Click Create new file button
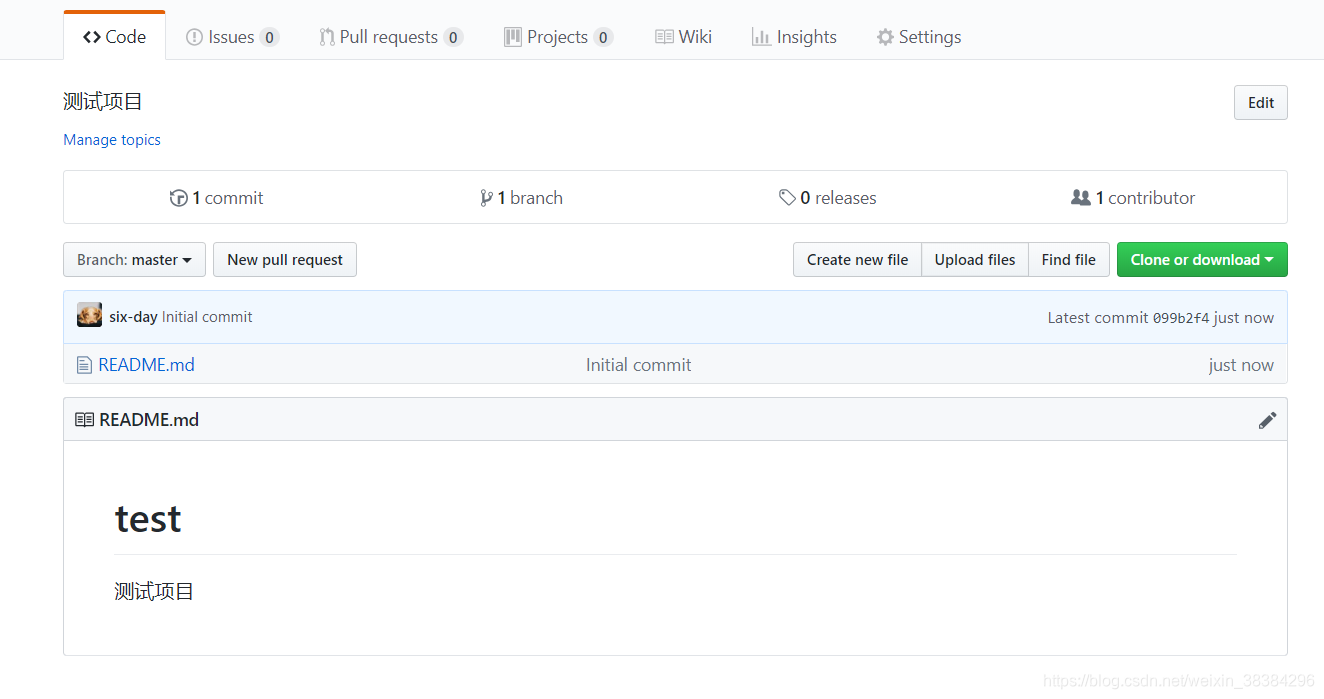 857,260
